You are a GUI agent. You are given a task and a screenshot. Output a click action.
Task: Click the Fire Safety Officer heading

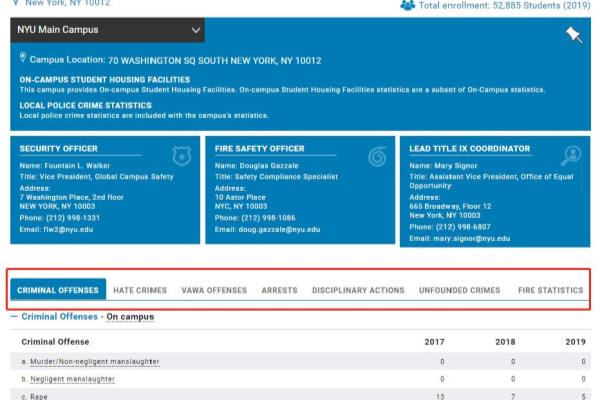259,149
